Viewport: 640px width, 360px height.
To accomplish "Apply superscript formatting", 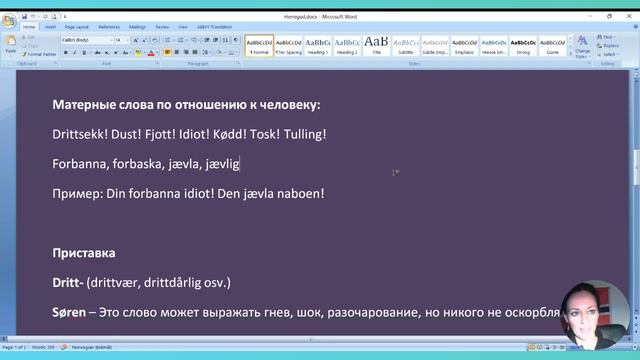I will point(116,53).
